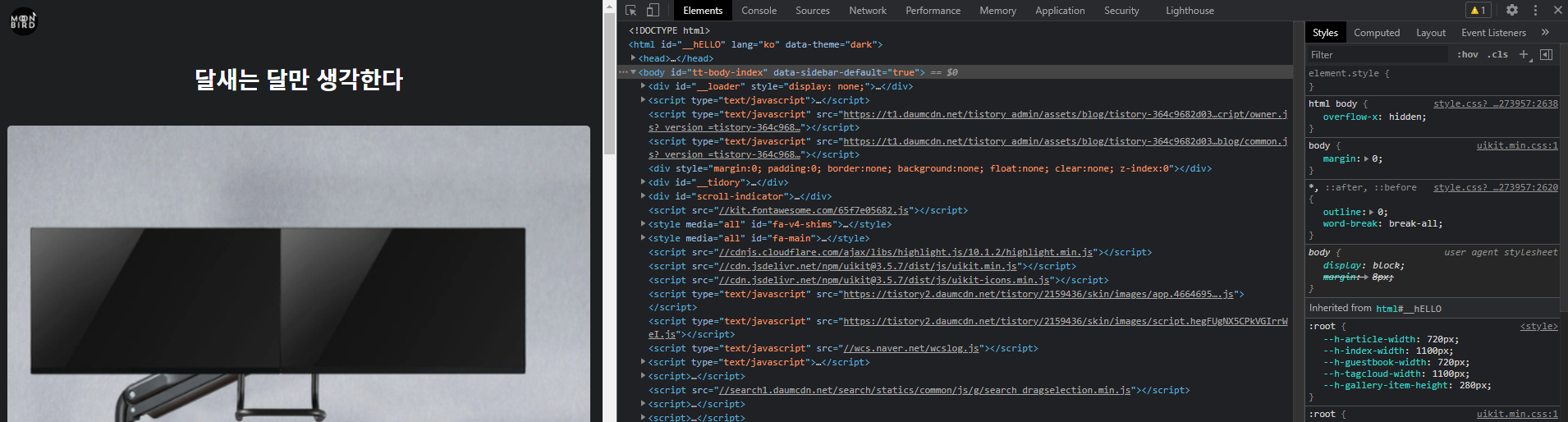
Task: Open uikit.min.css:1 link beside bottom :root
Action: (x=1517, y=414)
